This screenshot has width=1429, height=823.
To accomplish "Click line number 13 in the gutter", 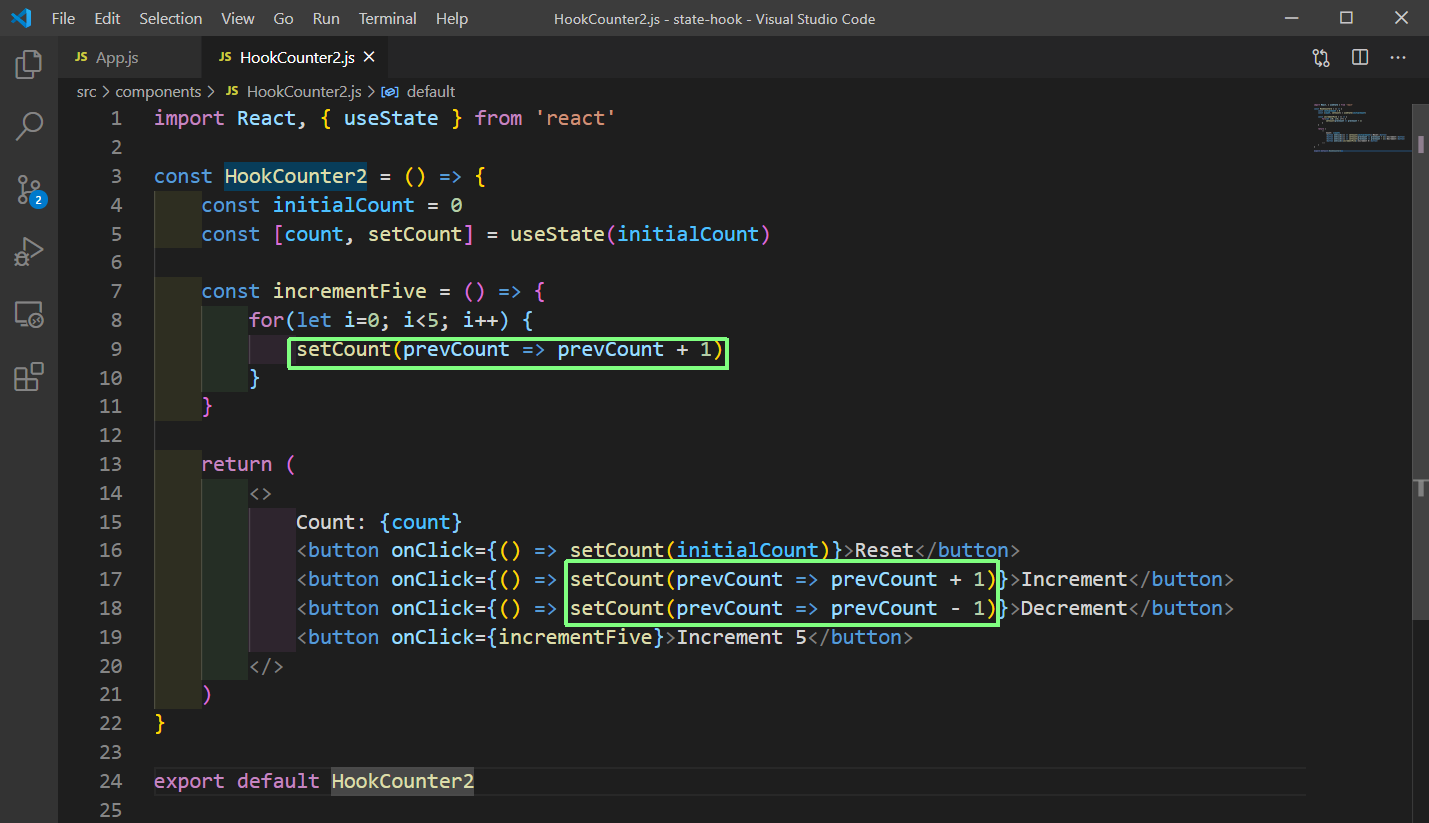I will (x=110, y=464).
